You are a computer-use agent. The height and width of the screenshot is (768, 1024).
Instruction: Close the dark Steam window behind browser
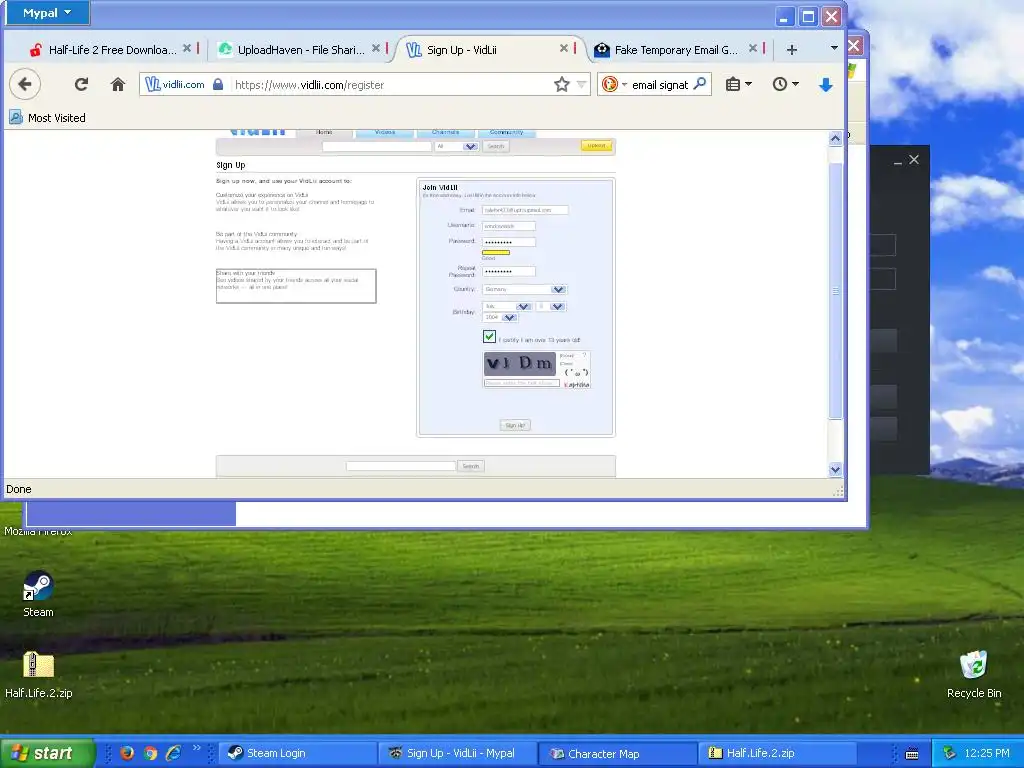click(x=914, y=159)
